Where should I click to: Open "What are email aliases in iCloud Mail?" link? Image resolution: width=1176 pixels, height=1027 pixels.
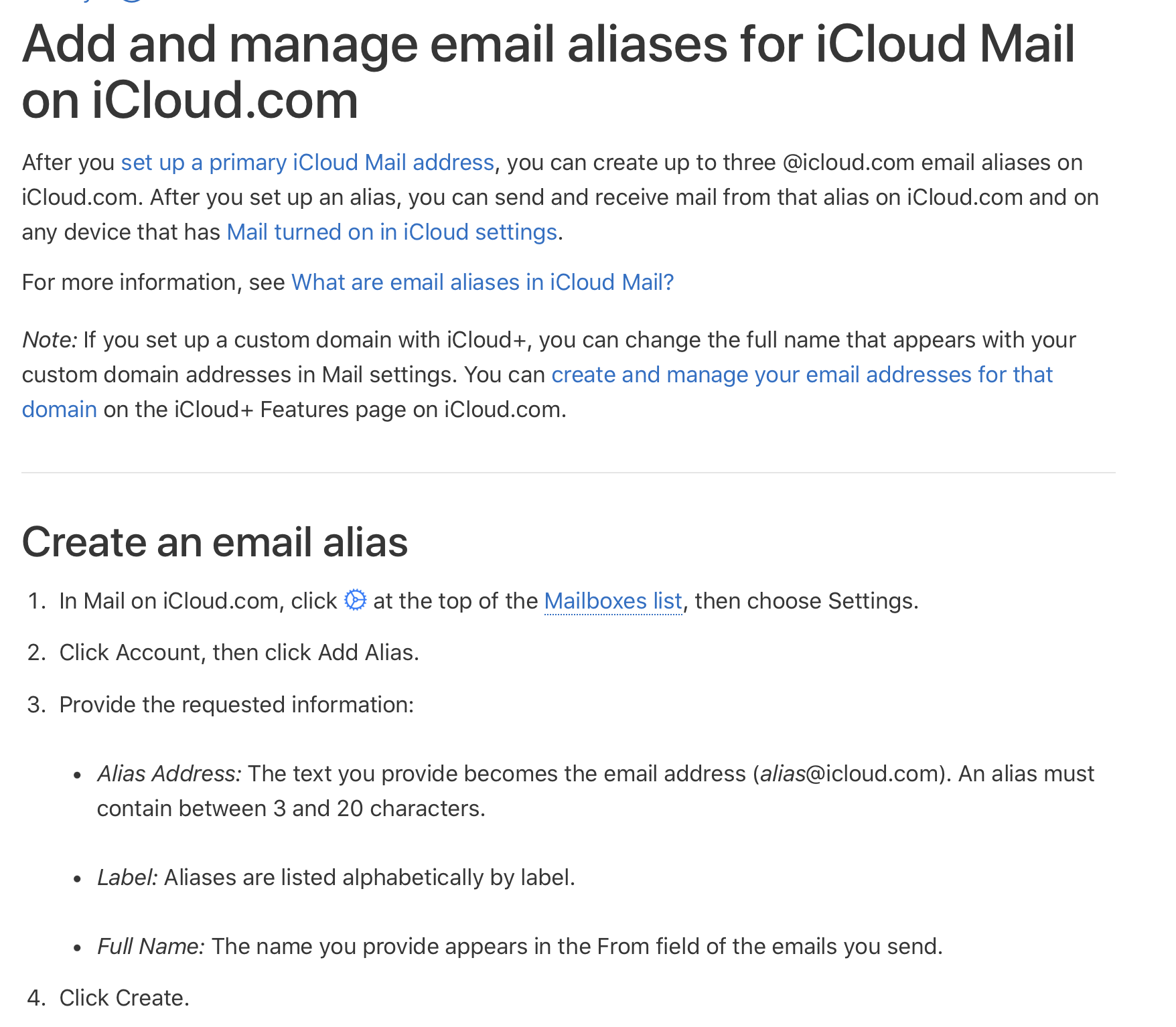(482, 283)
